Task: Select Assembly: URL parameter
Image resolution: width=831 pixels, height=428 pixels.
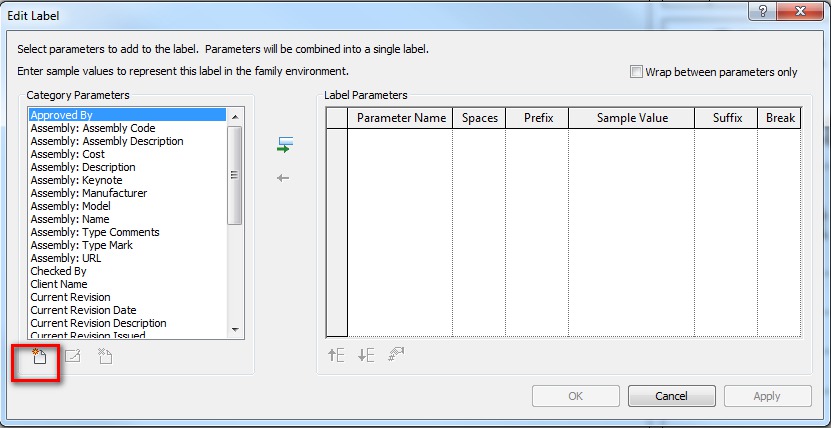Action: [x=128, y=258]
